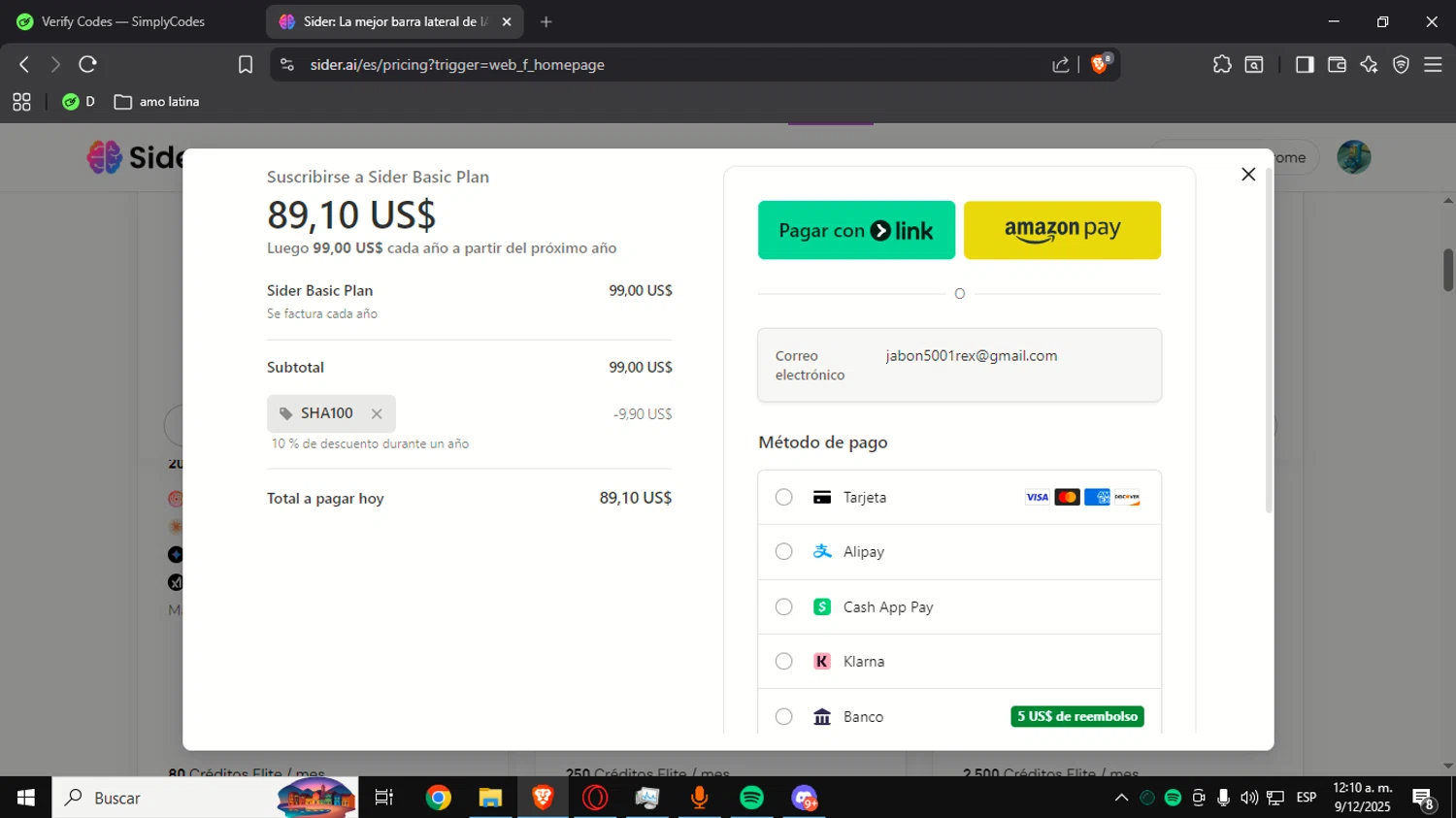Screen dimensions: 1456x818
Task: Click the Sider logo on the page
Action: pyautogui.click(x=134, y=156)
